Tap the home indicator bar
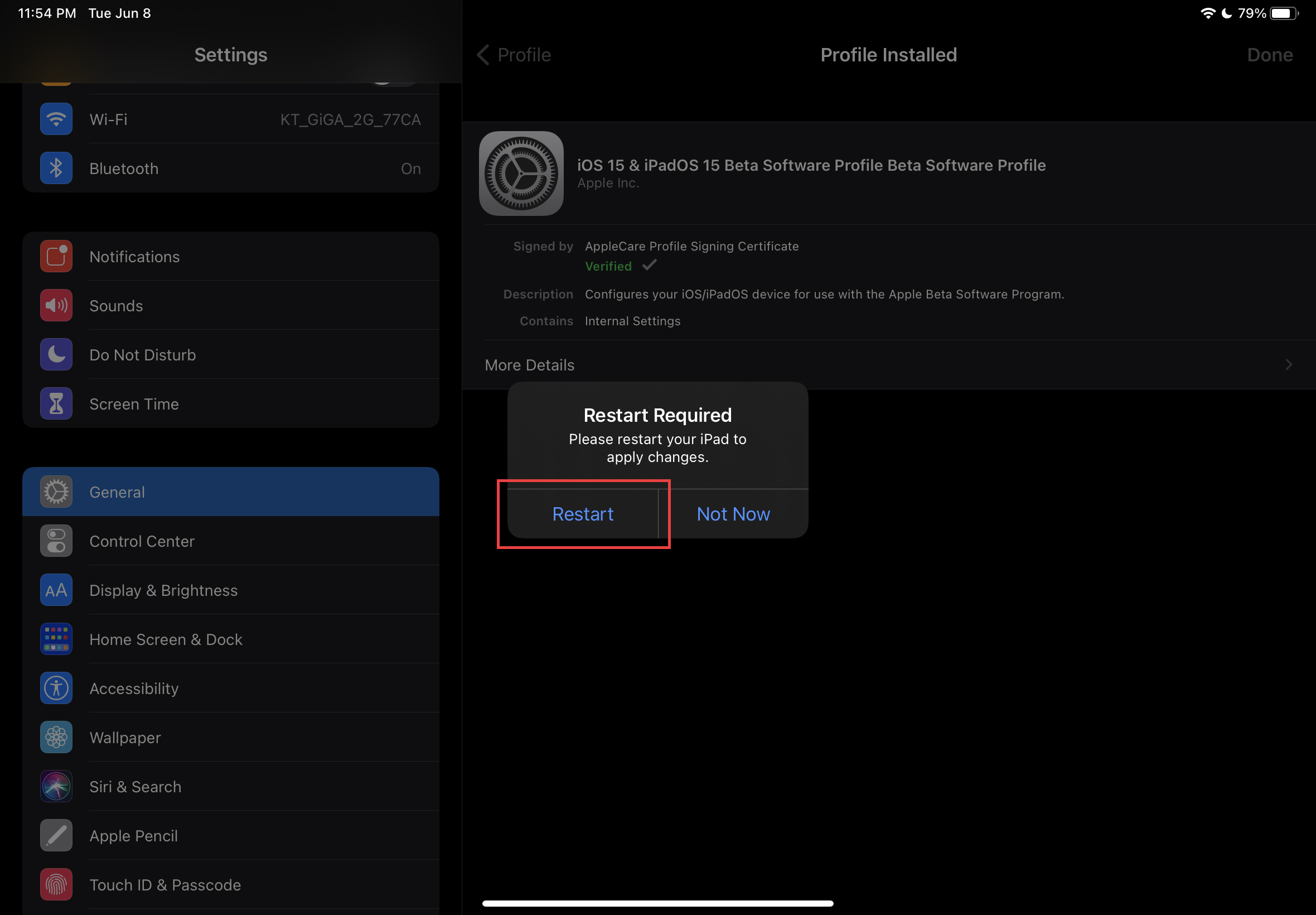The width and height of the screenshot is (1316, 915). pos(657,903)
